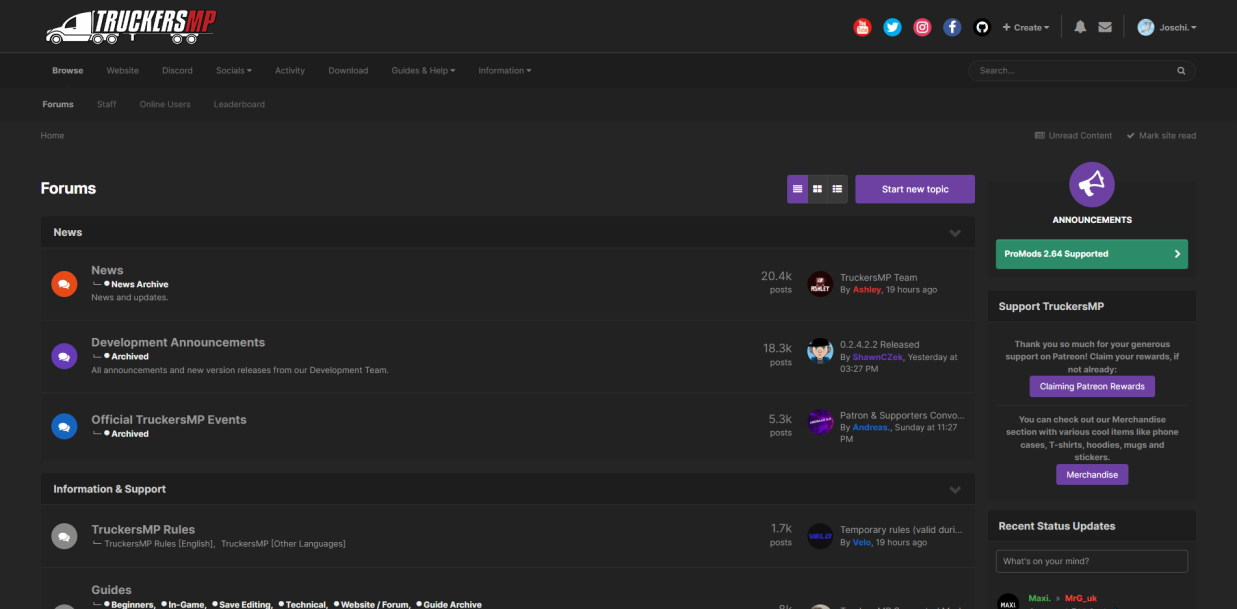Image resolution: width=1237 pixels, height=609 pixels.
Task: Open the Twitter icon in the header
Action: point(892,27)
